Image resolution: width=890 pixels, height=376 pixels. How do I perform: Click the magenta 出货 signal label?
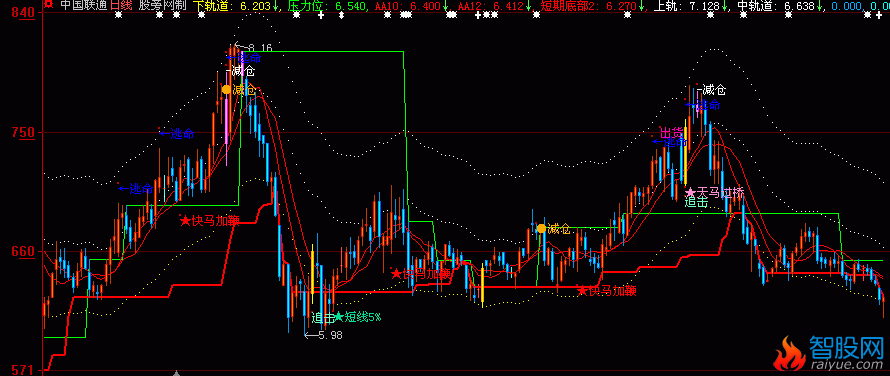tap(671, 132)
